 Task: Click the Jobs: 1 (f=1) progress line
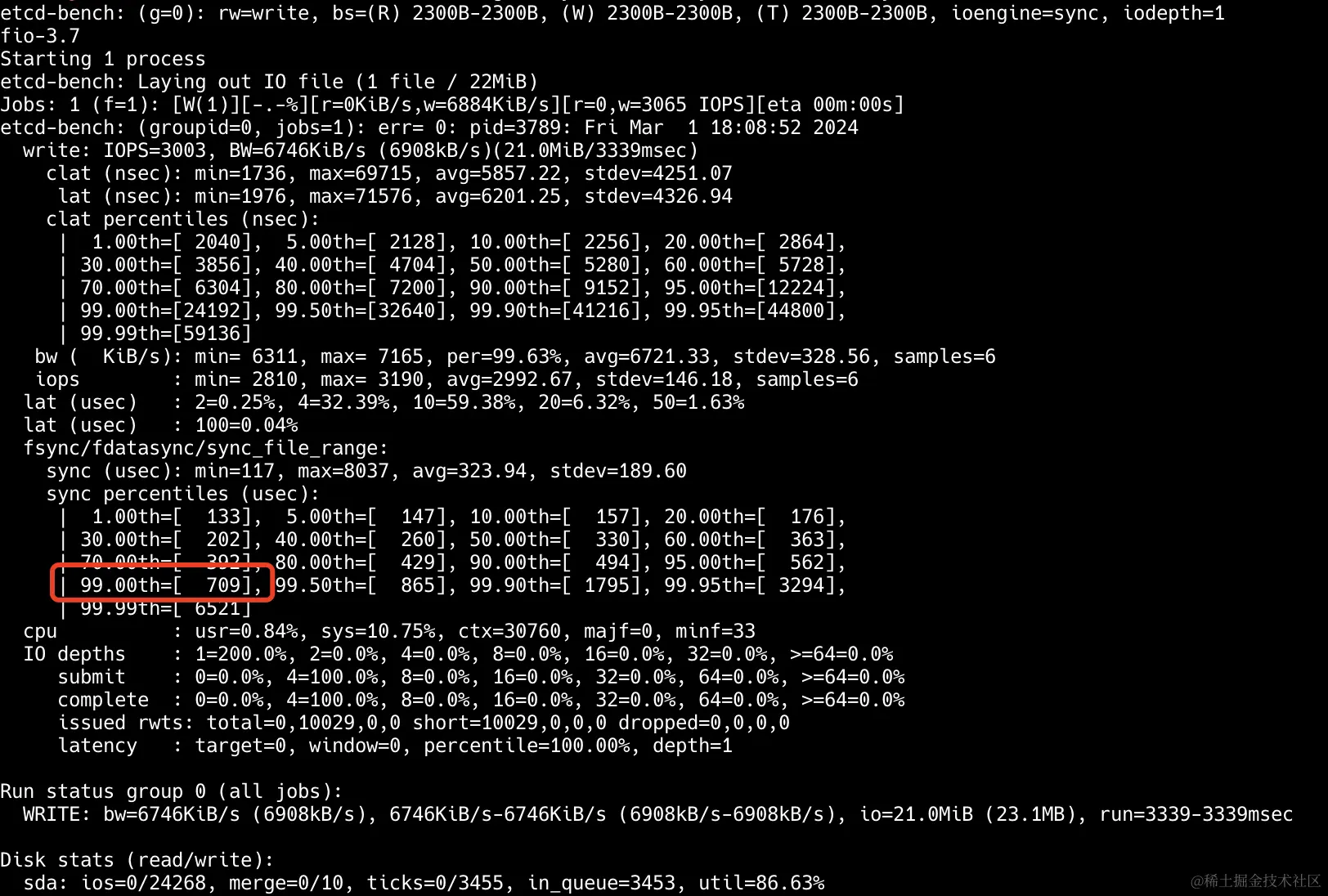[x=451, y=105]
